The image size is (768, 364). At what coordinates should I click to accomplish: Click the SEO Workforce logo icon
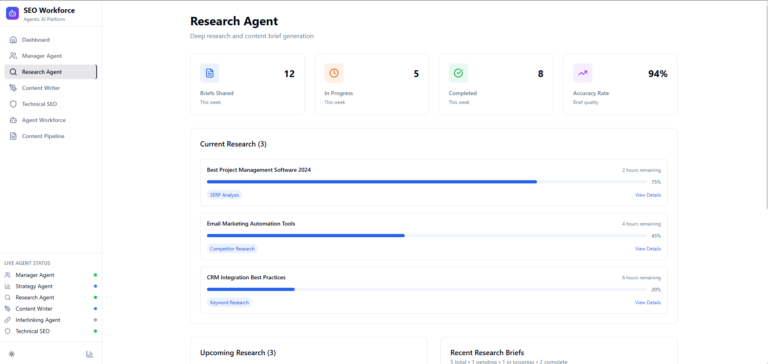tap(12, 13)
